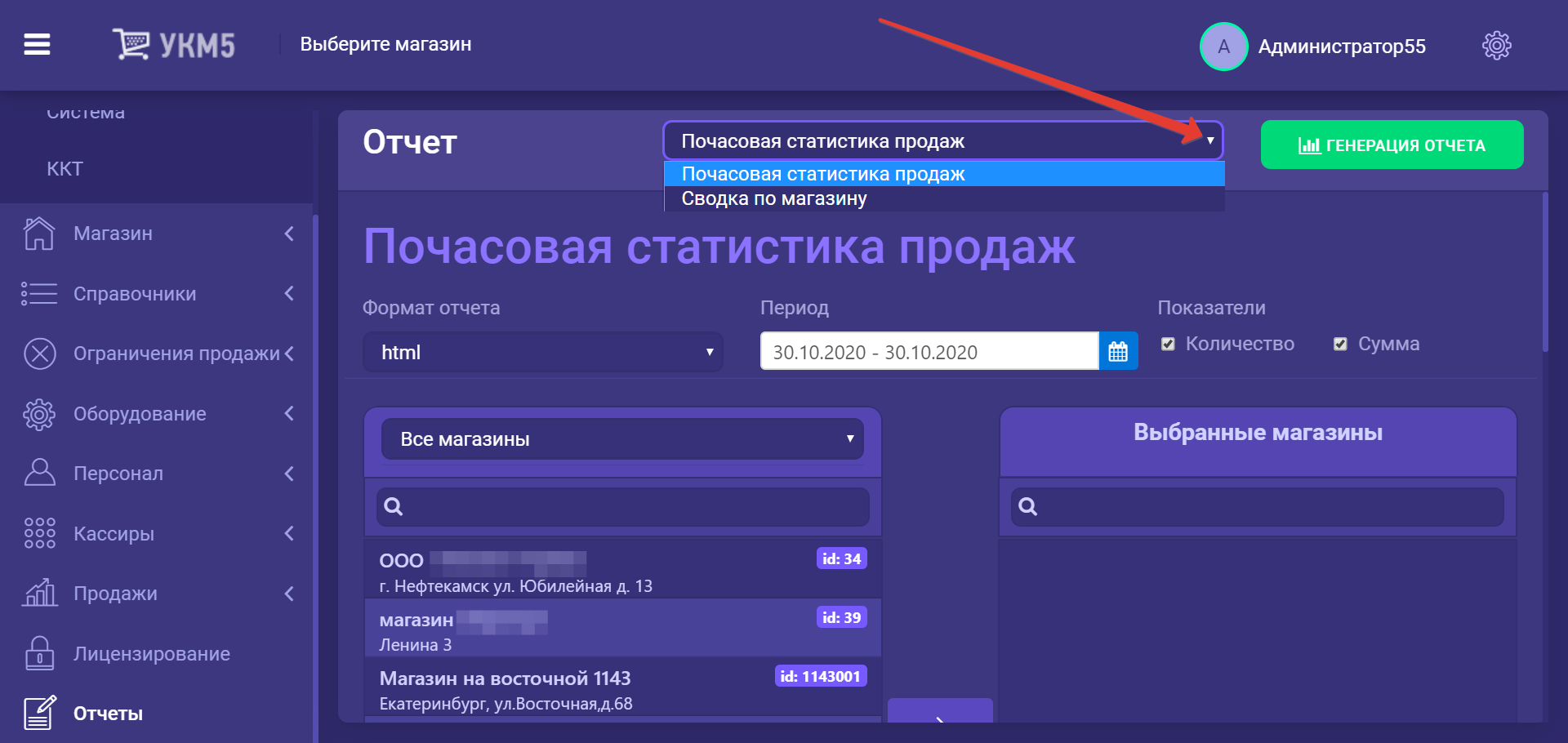Expand the Кассиры sidebar chevron
Image resolution: width=1568 pixels, height=743 pixels.
coord(289,533)
